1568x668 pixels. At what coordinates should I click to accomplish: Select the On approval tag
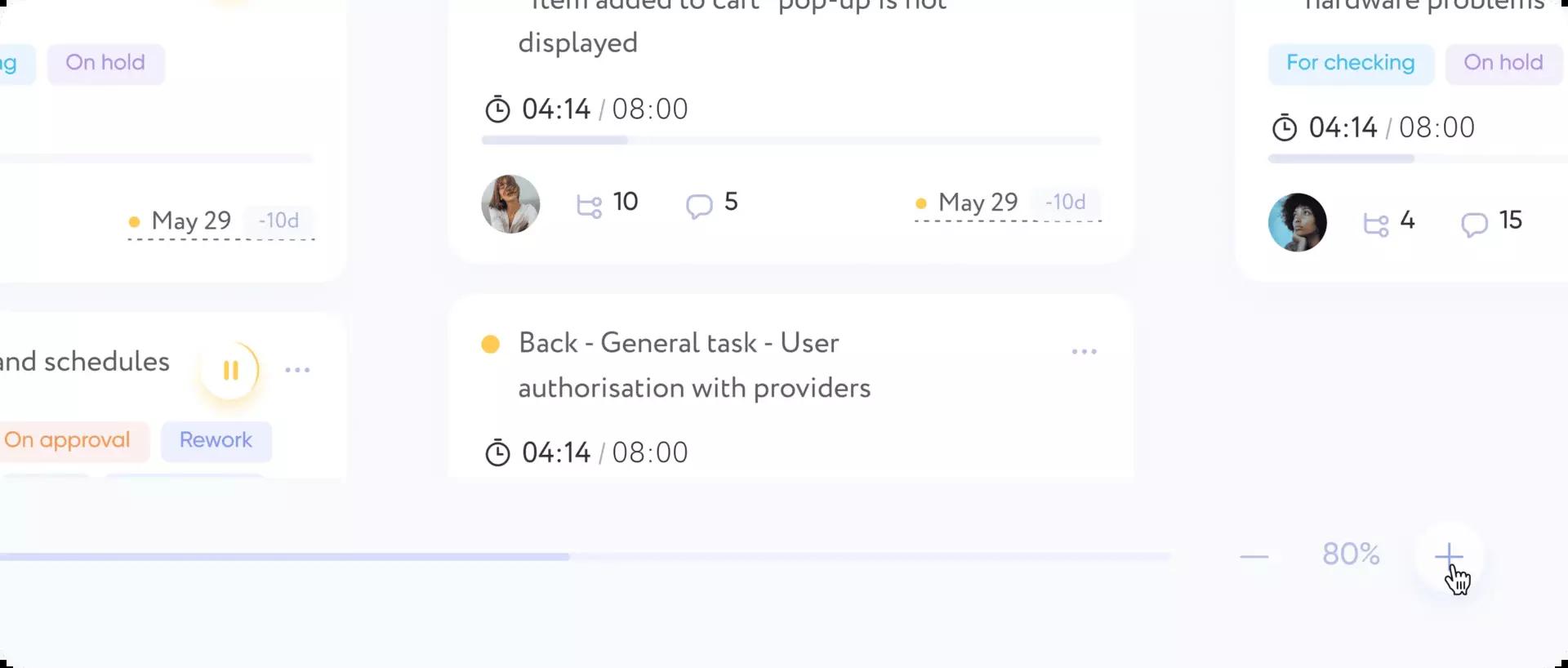pos(68,440)
